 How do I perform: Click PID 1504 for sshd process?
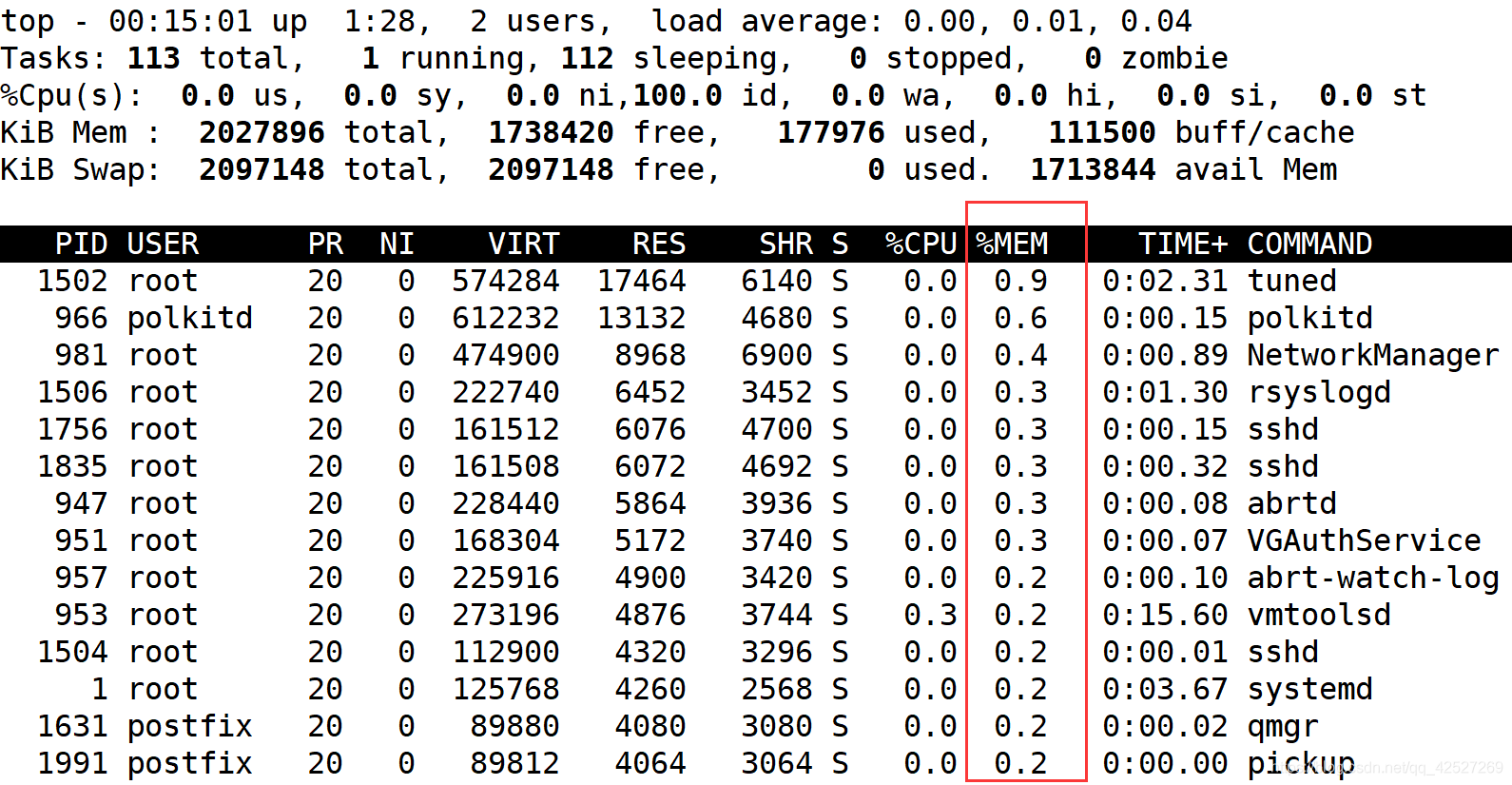(72, 653)
